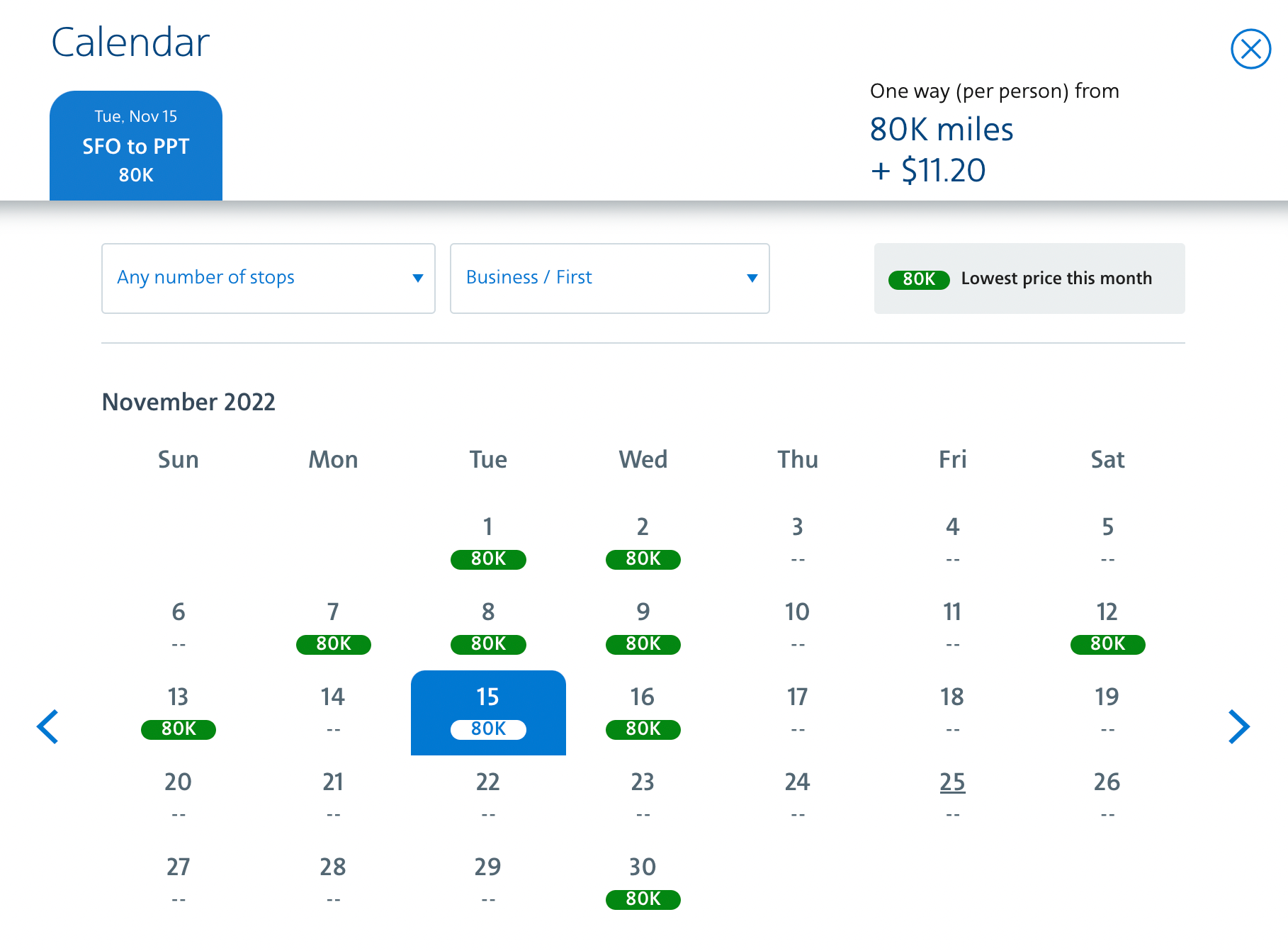Click the underlined November 25 date

(952, 782)
